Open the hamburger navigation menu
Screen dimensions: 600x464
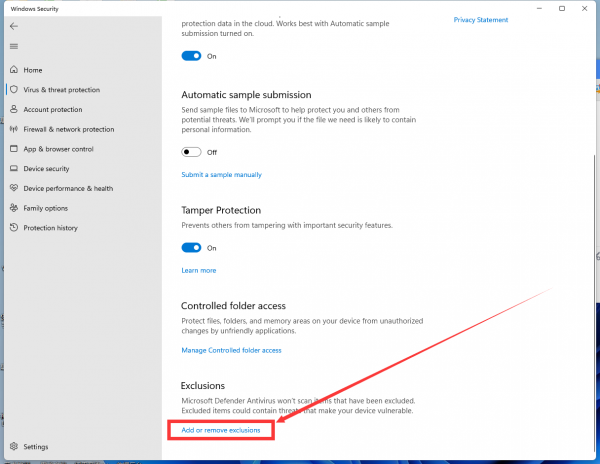pos(14,46)
